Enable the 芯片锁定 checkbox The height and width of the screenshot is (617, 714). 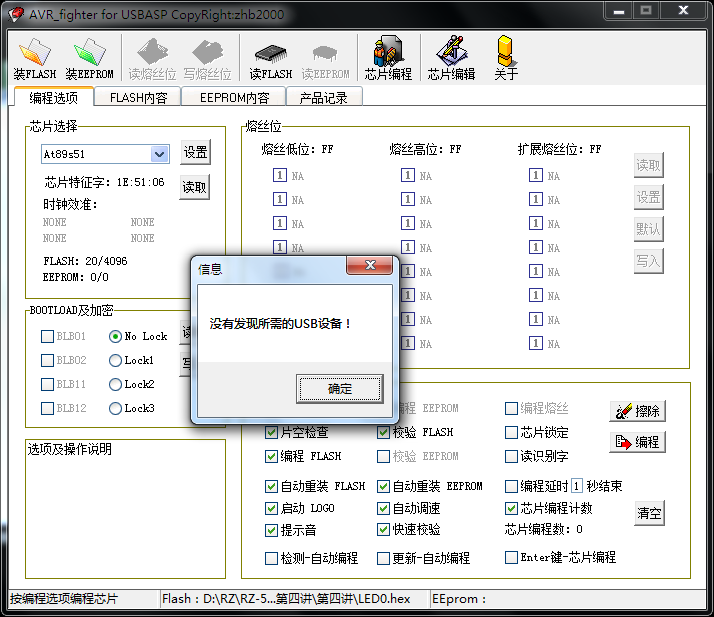(x=511, y=432)
